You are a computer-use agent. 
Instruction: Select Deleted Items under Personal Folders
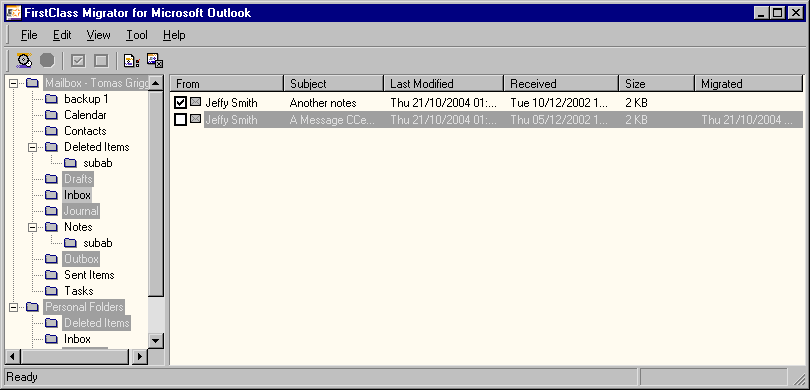pyautogui.click(x=97, y=323)
